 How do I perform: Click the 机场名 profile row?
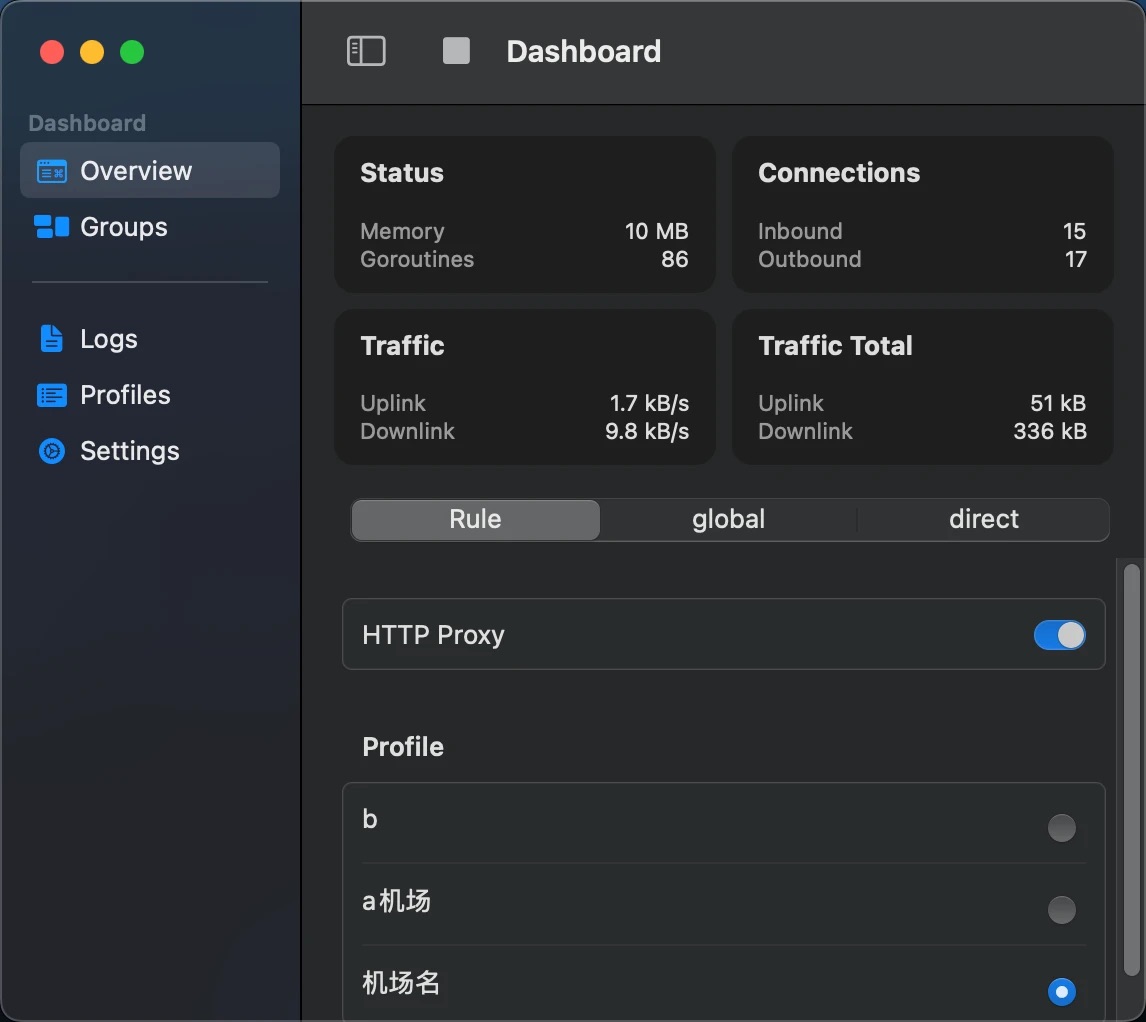tap(700, 983)
